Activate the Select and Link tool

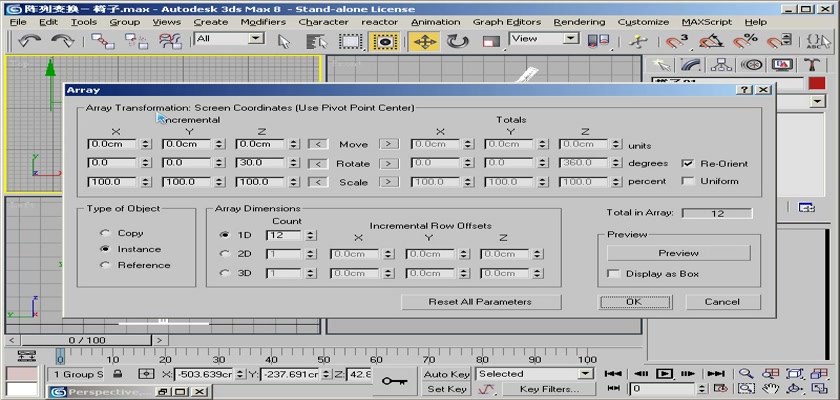[x=102, y=41]
